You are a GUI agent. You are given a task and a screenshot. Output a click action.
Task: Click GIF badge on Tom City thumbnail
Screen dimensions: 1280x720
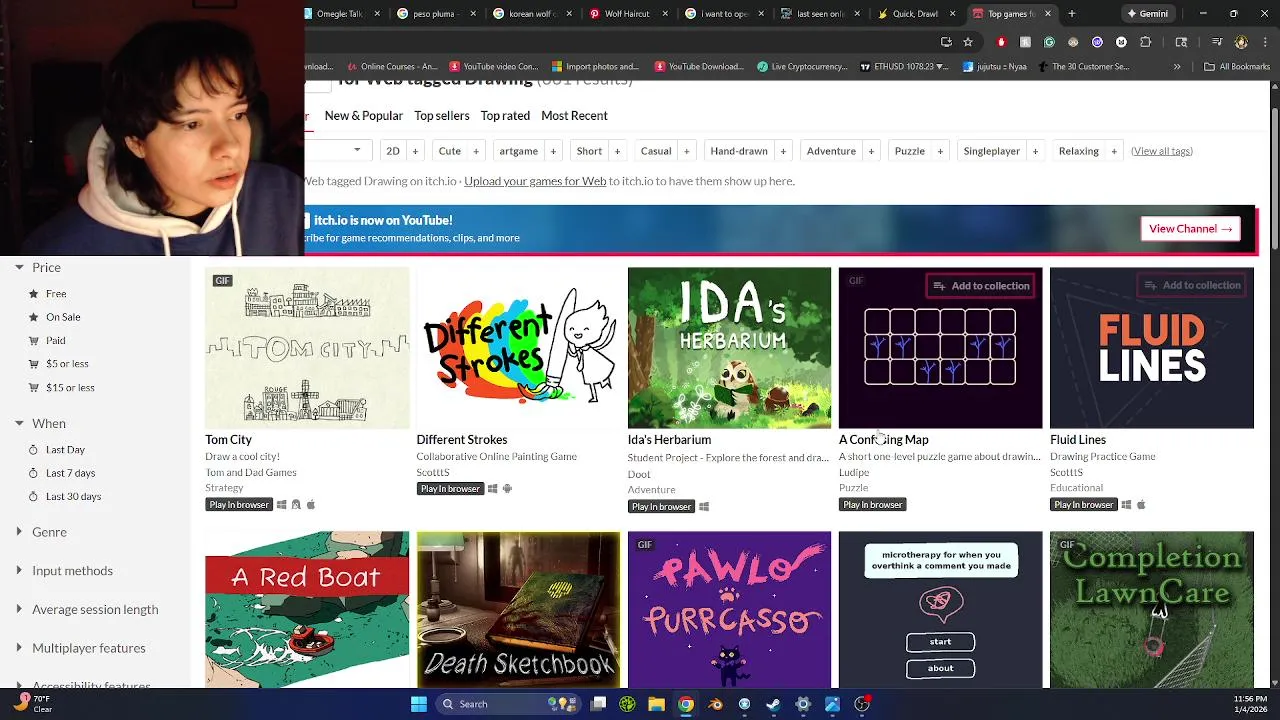(x=222, y=281)
